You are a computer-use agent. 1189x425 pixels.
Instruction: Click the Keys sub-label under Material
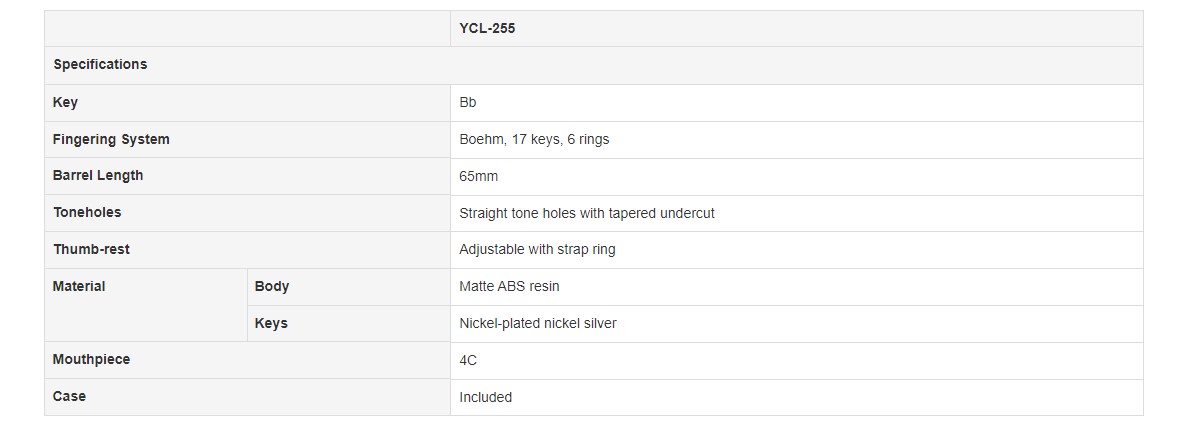[271, 323]
